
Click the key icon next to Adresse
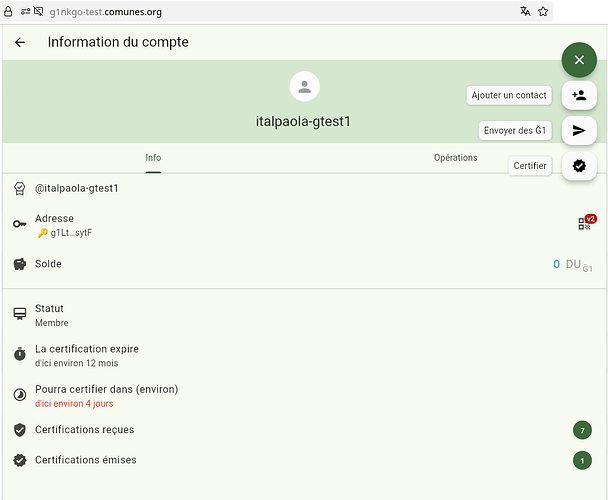19,224
